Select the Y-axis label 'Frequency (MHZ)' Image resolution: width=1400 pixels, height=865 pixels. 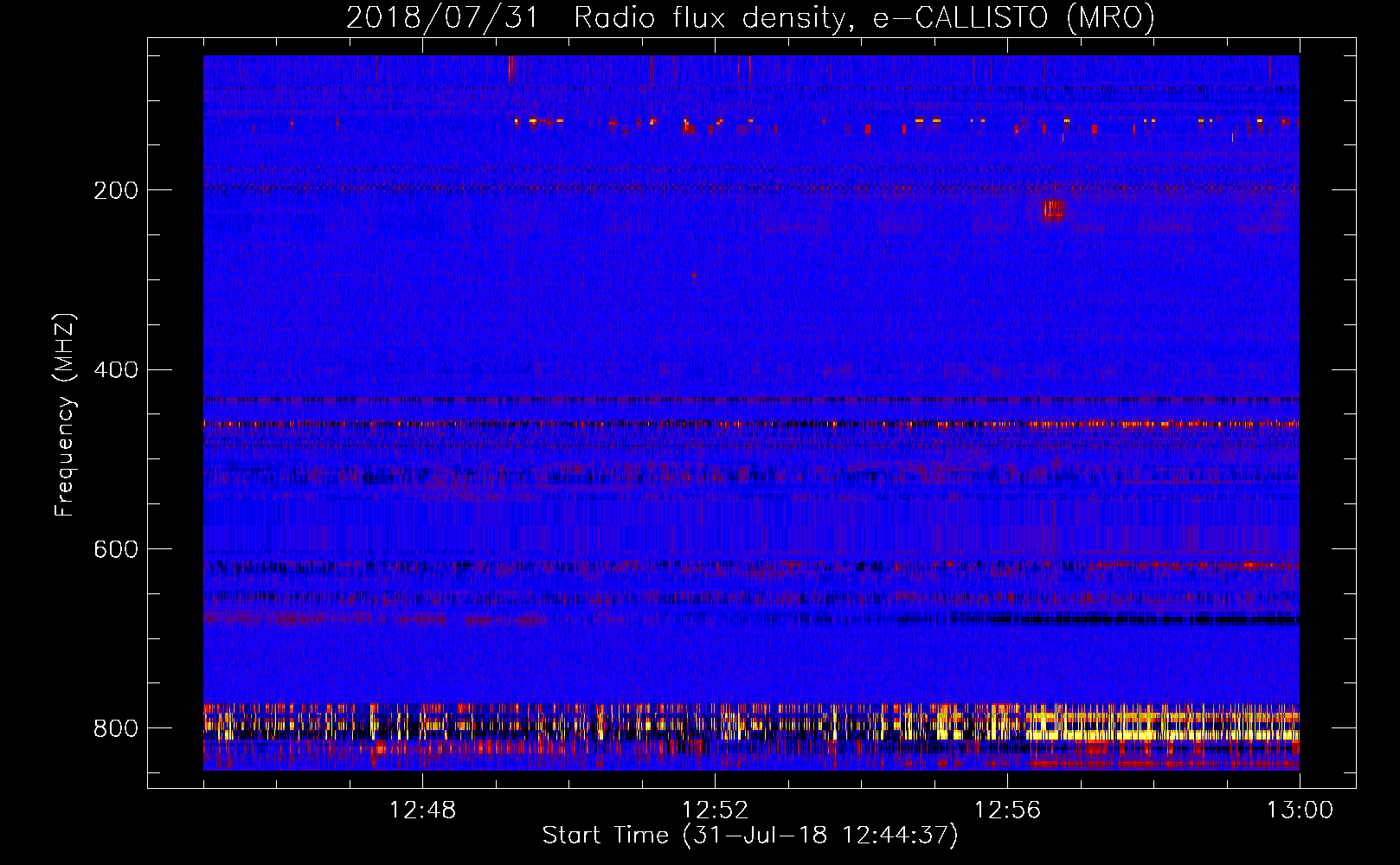click(x=65, y=414)
